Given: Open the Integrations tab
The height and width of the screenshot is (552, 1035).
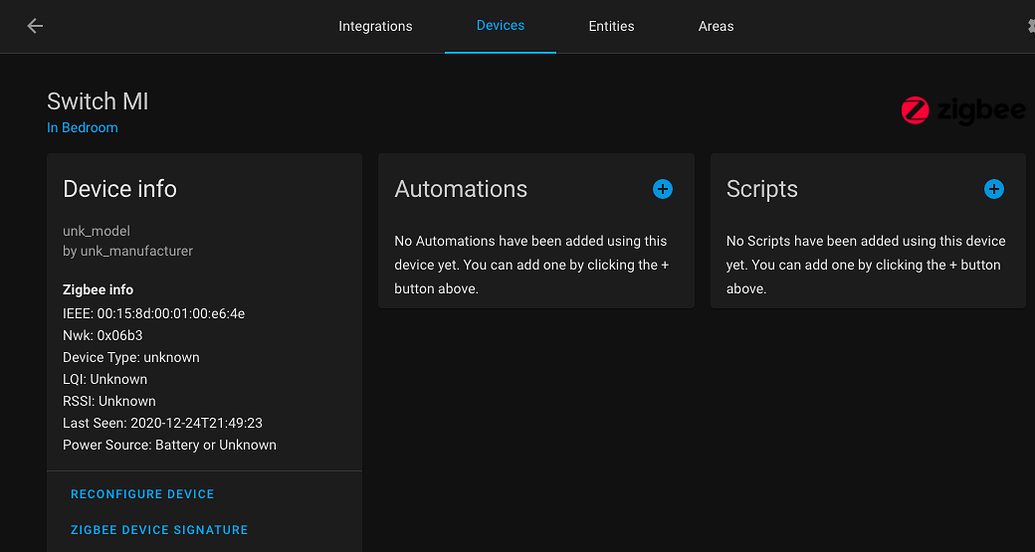Looking at the screenshot, I should (375, 26).
